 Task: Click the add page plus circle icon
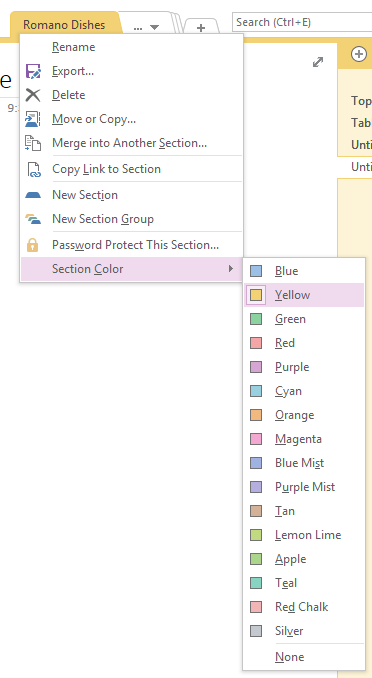(x=359, y=54)
